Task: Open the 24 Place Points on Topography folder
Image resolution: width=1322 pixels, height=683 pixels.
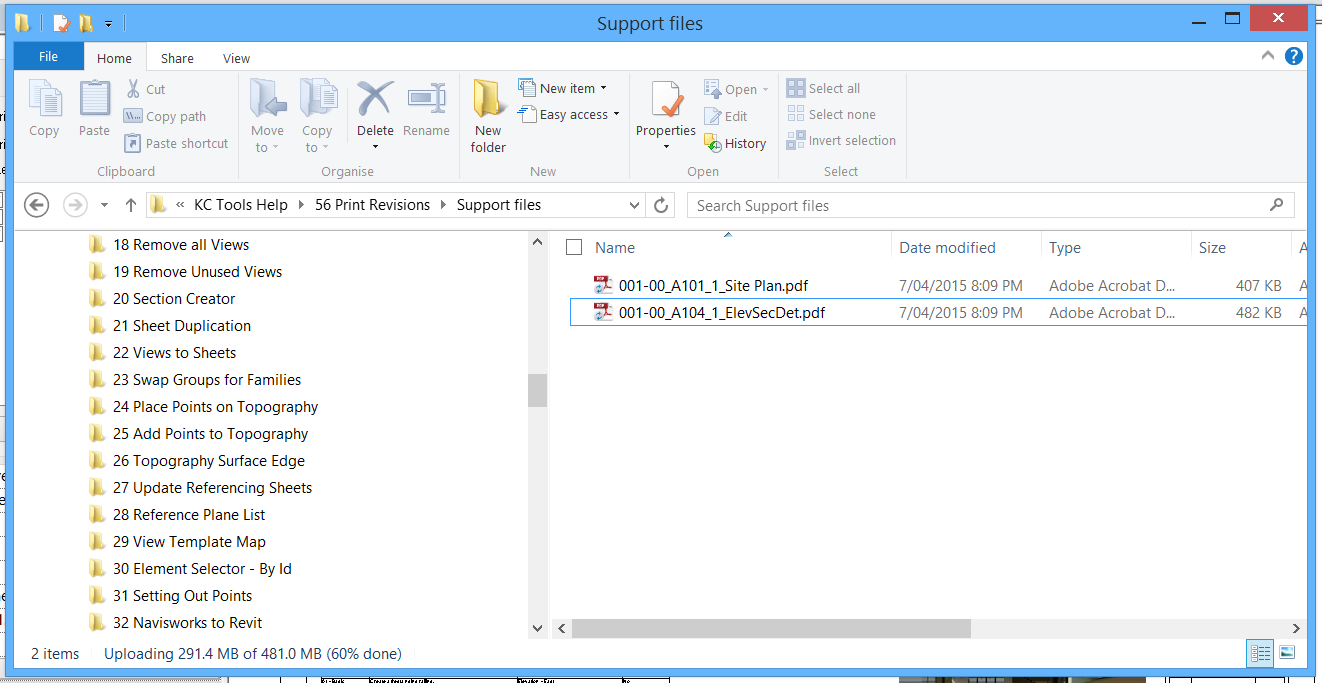Action: pos(215,407)
